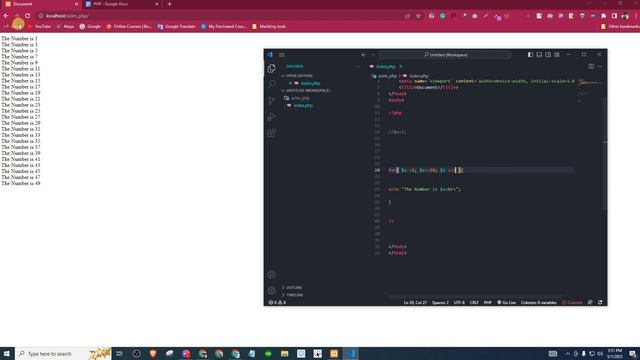Open Search view in VS Code activity bar
Viewport: 640px width, 360px height.
tap(271, 84)
